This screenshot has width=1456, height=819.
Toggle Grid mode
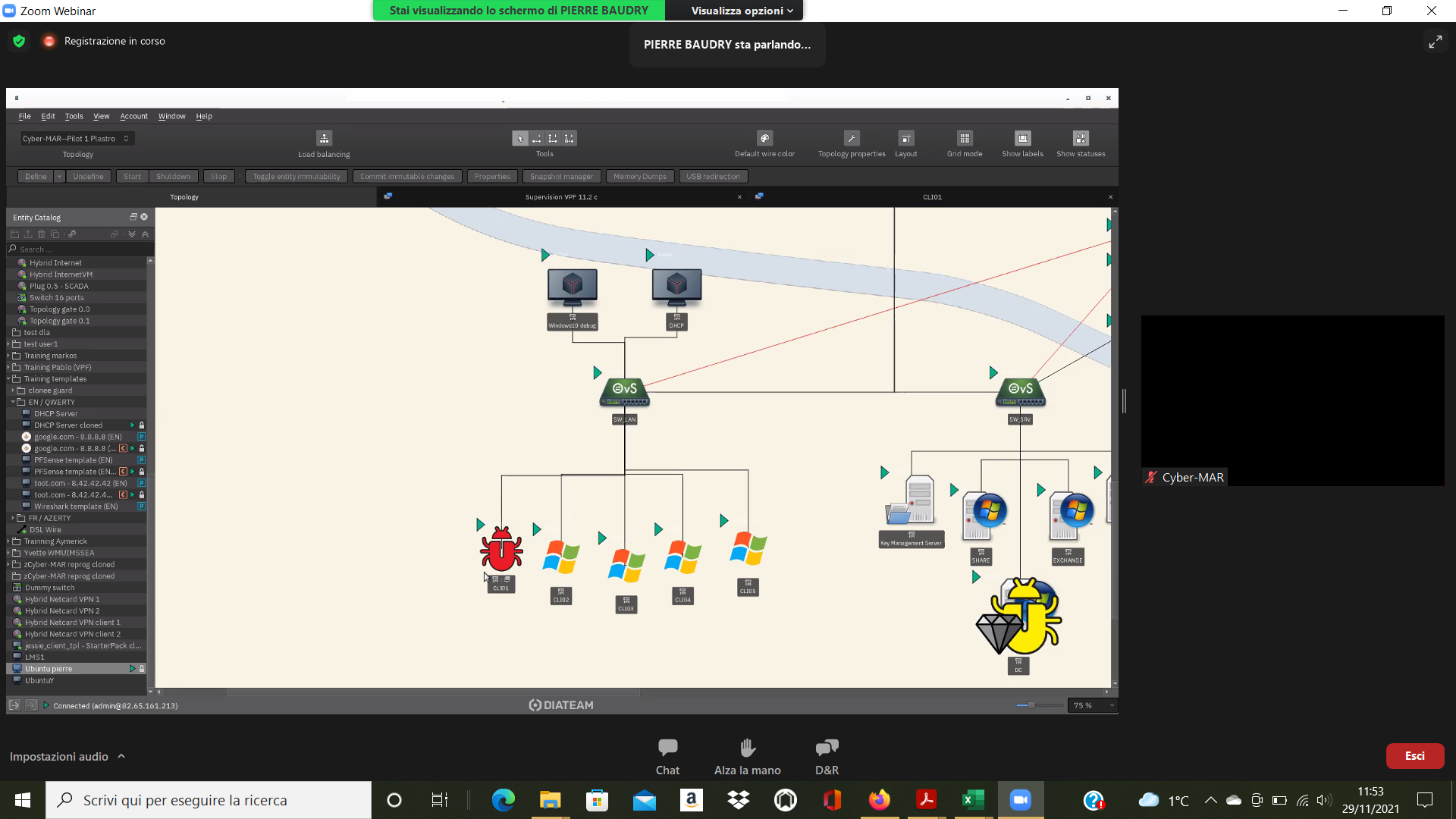coord(965,139)
